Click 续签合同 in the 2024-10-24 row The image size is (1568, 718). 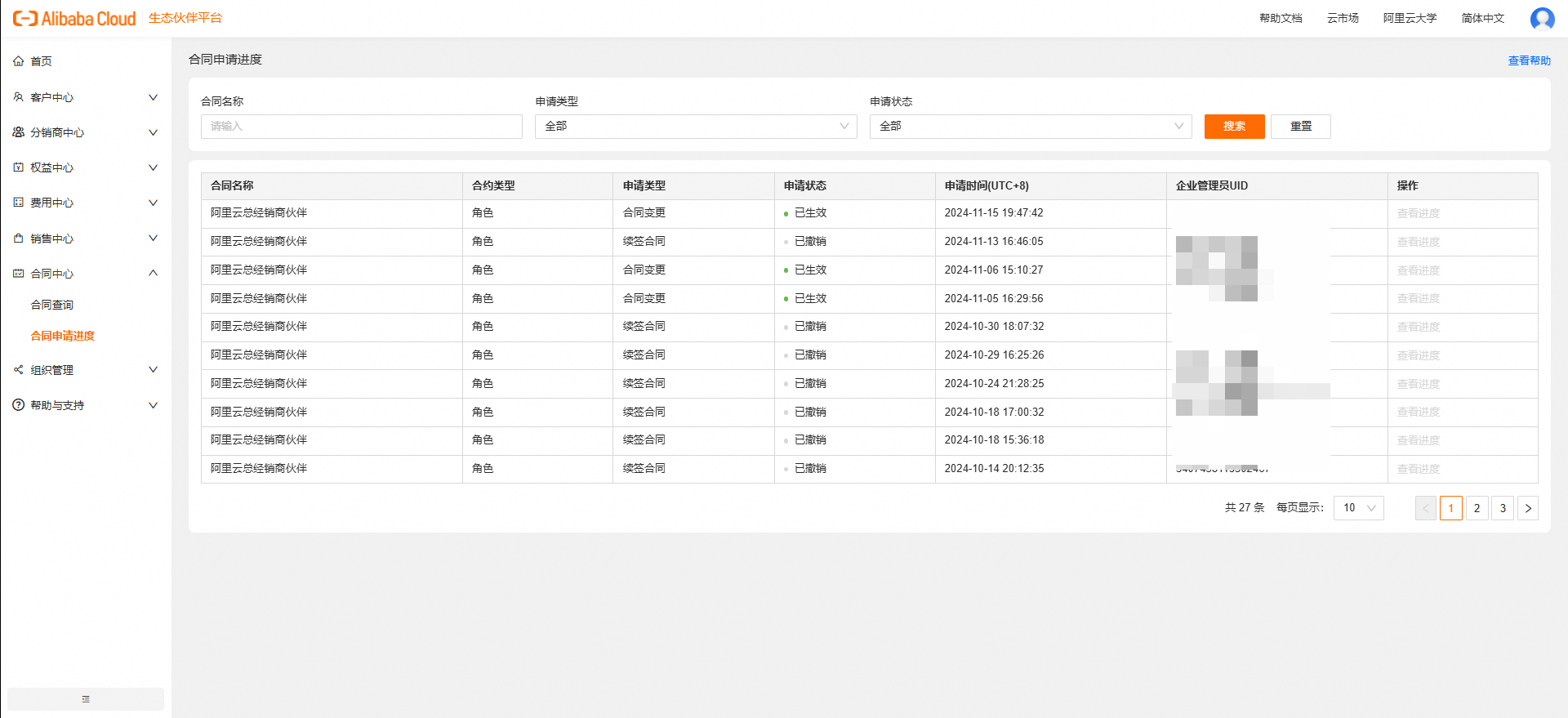[x=644, y=383]
